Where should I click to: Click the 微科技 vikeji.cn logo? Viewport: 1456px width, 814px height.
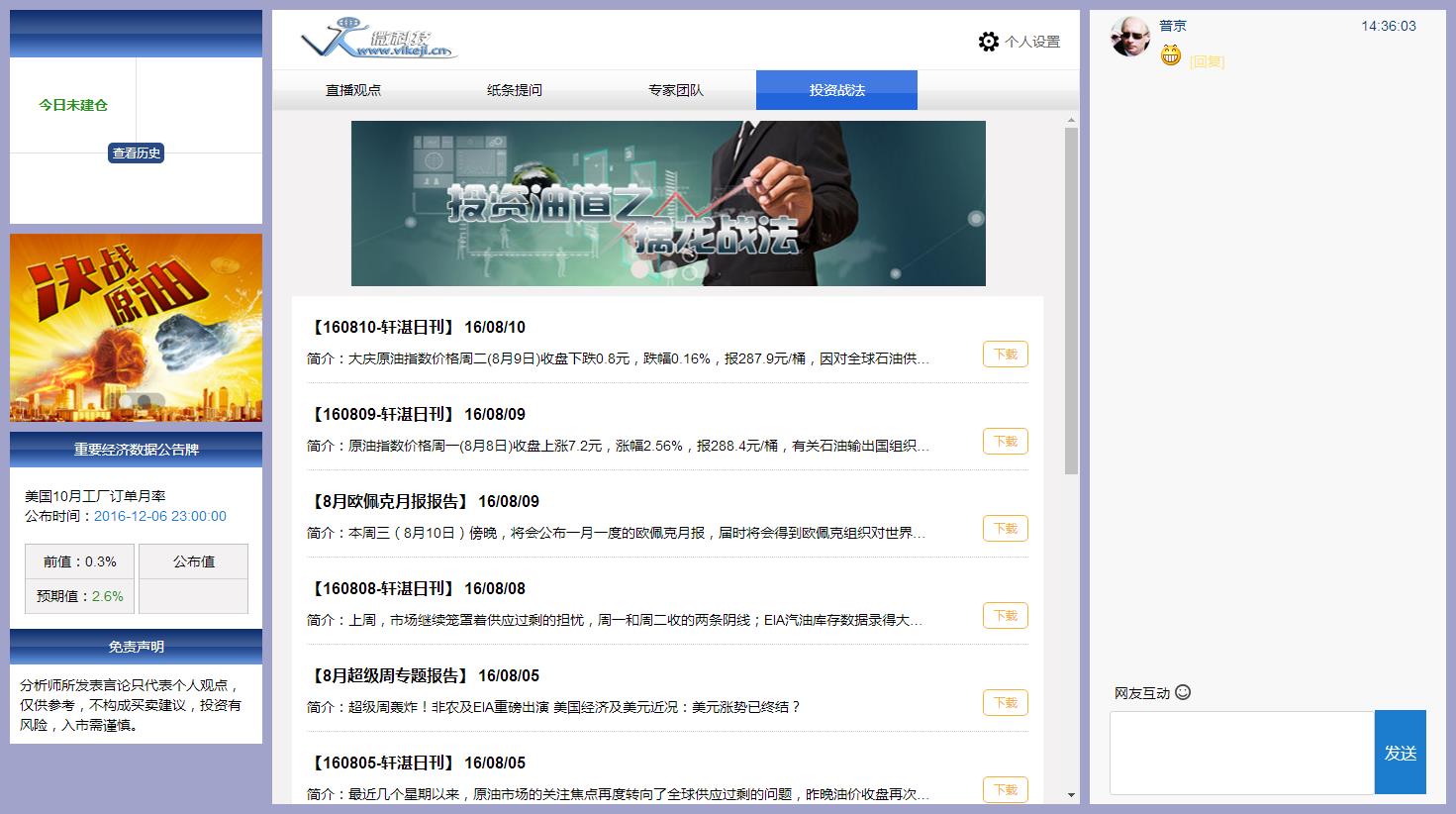point(379,40)
